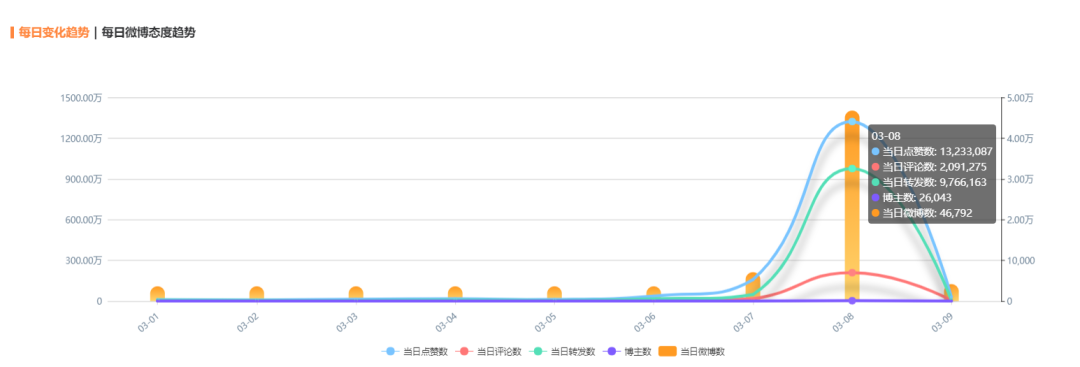Click the blue 当日点赞数 legend marker icon
Viewport: 1080px width, 367px height.
[x=391, y=351]
